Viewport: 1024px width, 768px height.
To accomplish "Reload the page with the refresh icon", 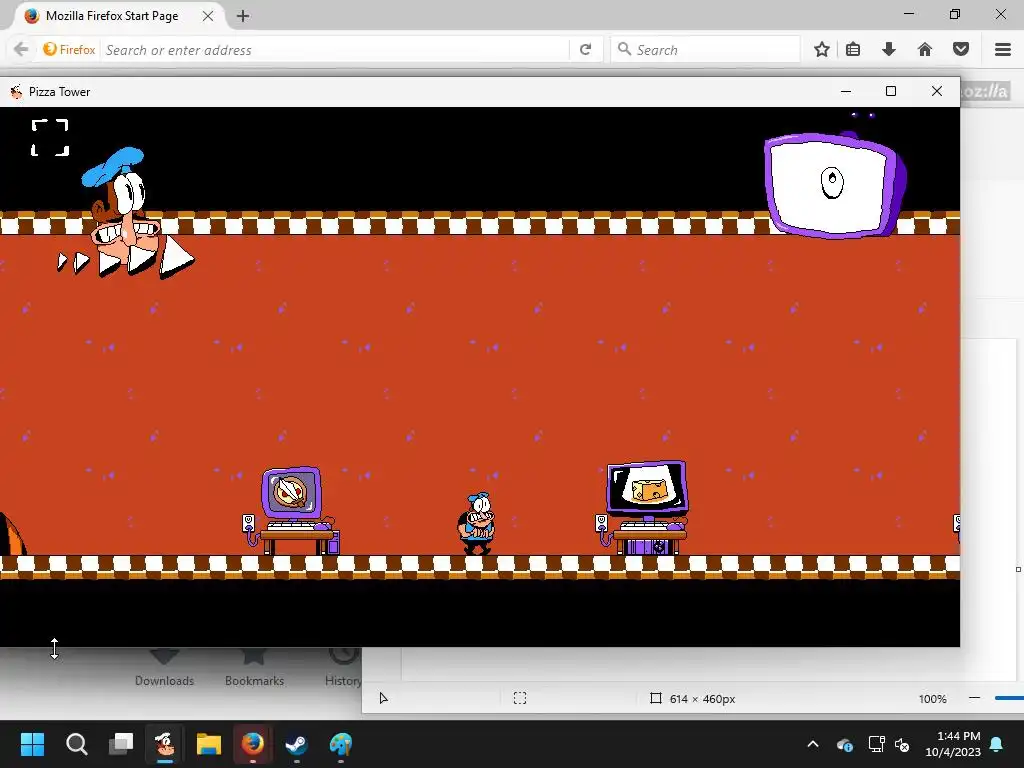I will click(x=585, y=50).
